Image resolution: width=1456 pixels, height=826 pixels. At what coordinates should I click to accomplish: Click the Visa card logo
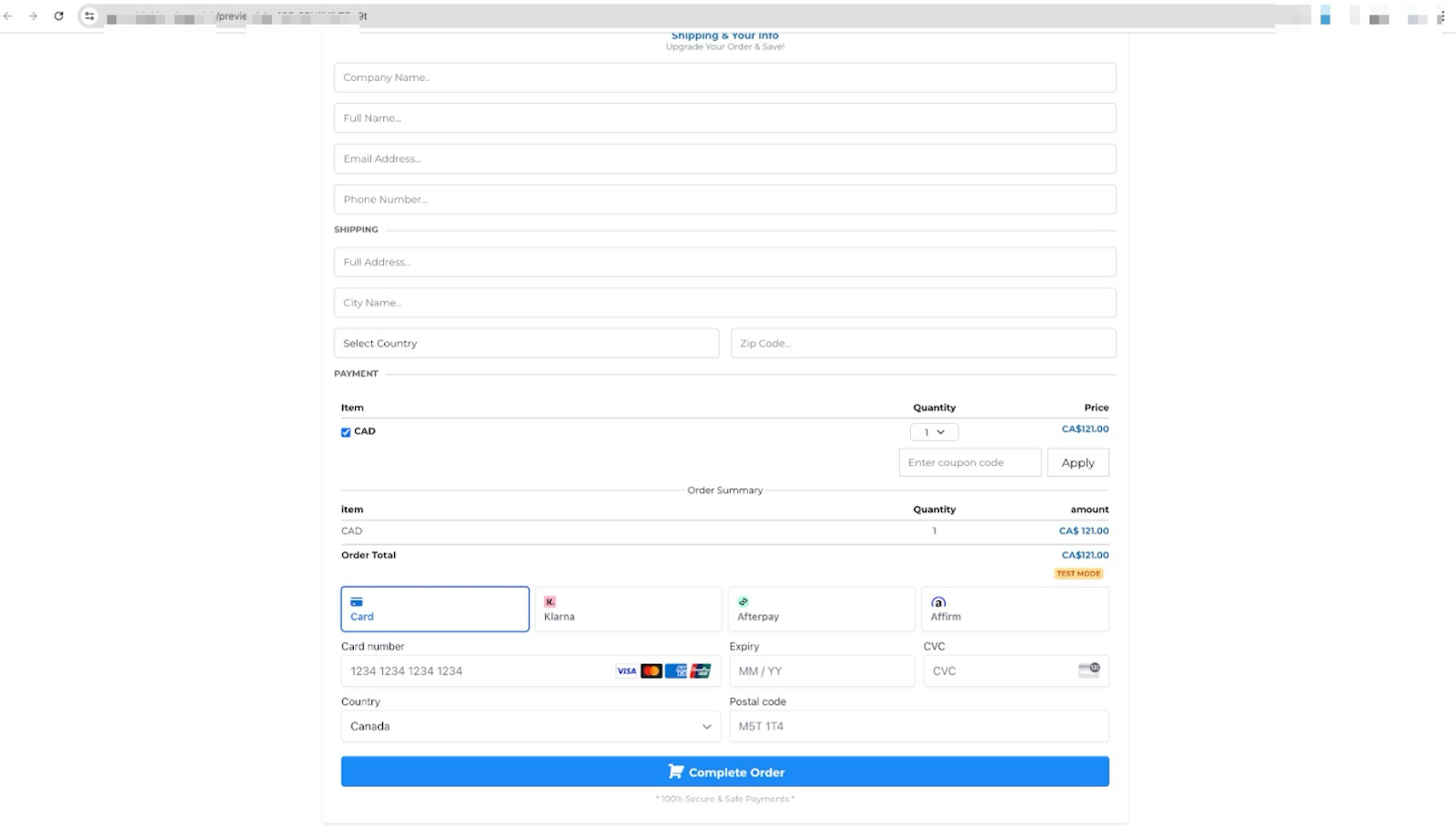pyautogui.click(x=626, y=671)
